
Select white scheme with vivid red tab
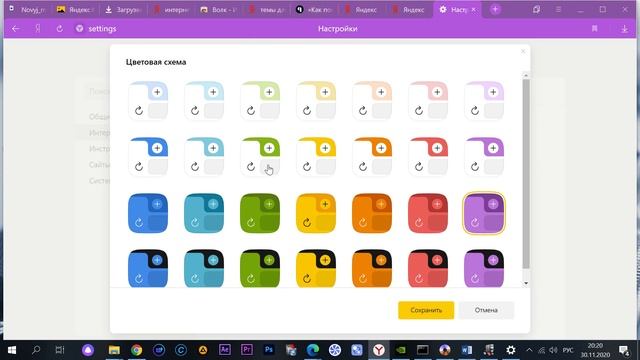click(x=428, y=157)
